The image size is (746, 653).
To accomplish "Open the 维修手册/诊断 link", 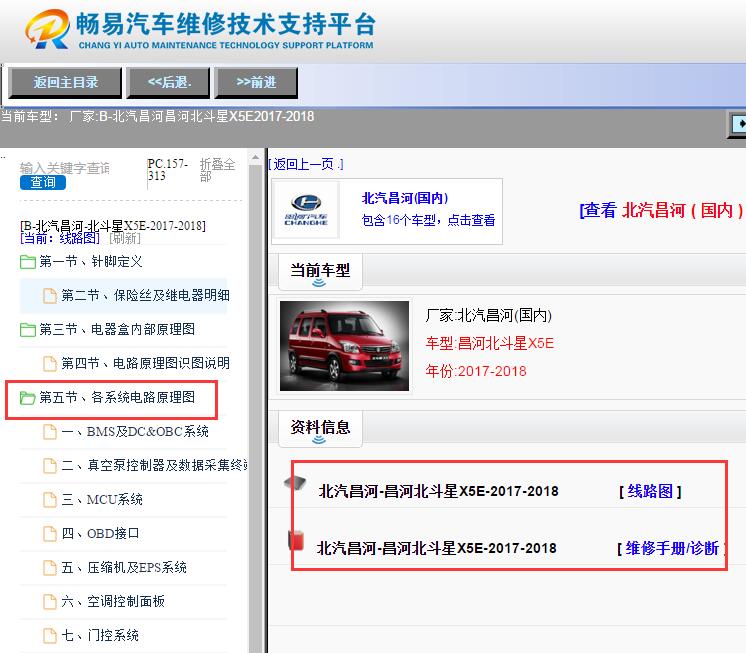I will [672, 548].
